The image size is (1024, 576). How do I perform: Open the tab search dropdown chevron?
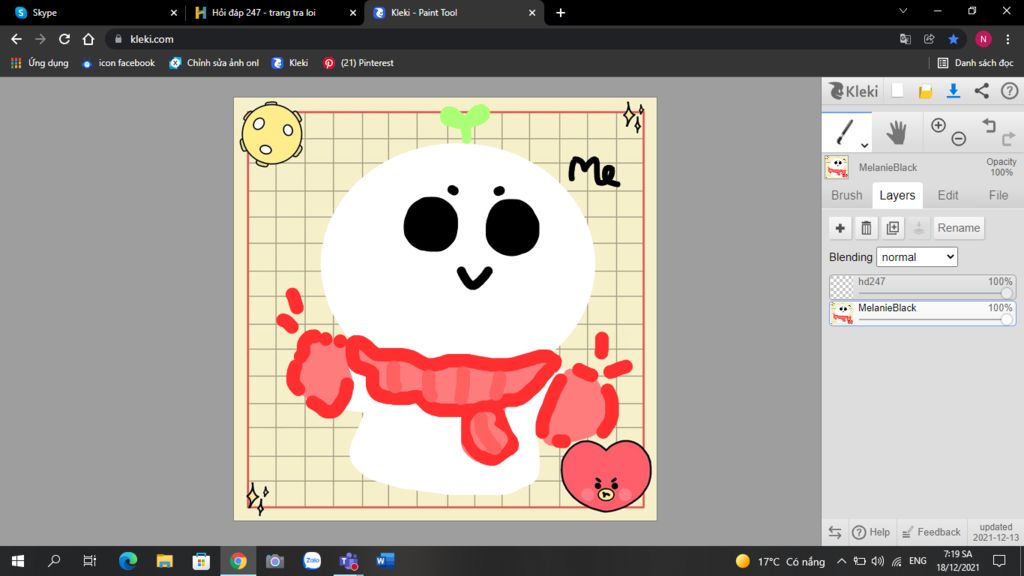click(x=903, y=11)
